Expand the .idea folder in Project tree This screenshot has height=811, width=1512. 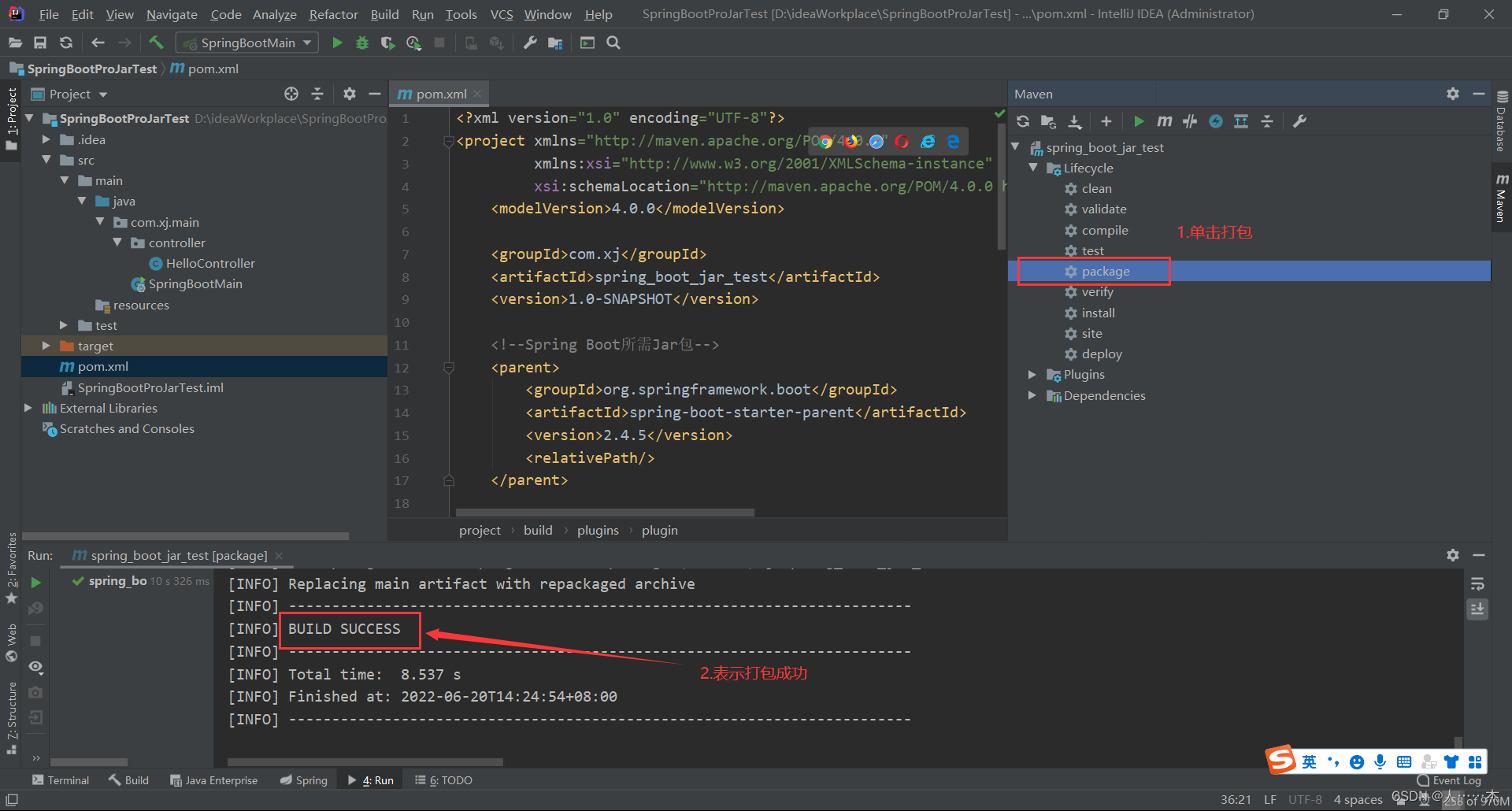[46, 139]
